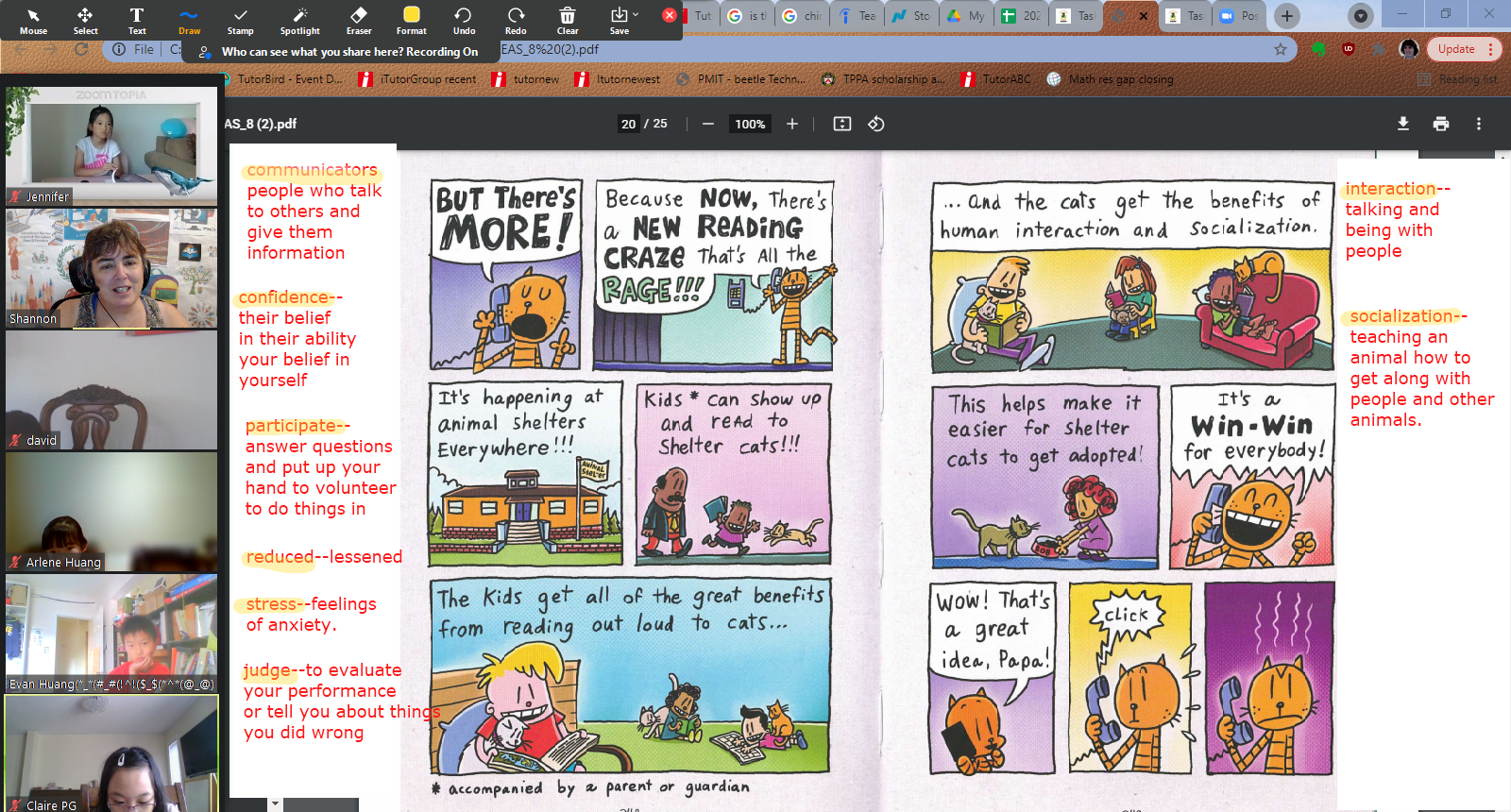Select Evan Huang's video thumbnail
This screenshot has height=812, width=1511.
click(111, 634)
